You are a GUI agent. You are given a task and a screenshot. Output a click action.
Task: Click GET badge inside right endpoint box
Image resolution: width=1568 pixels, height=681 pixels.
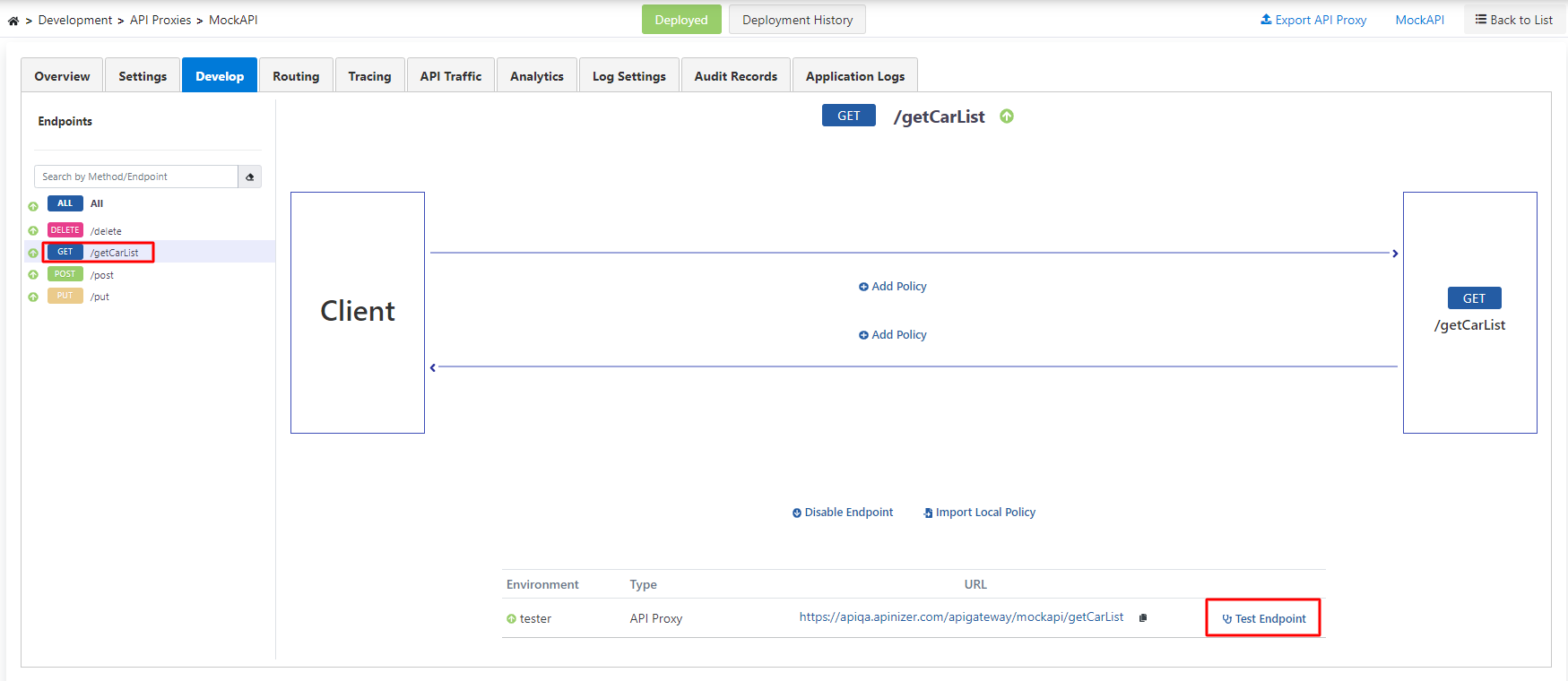click(1475, 298)
